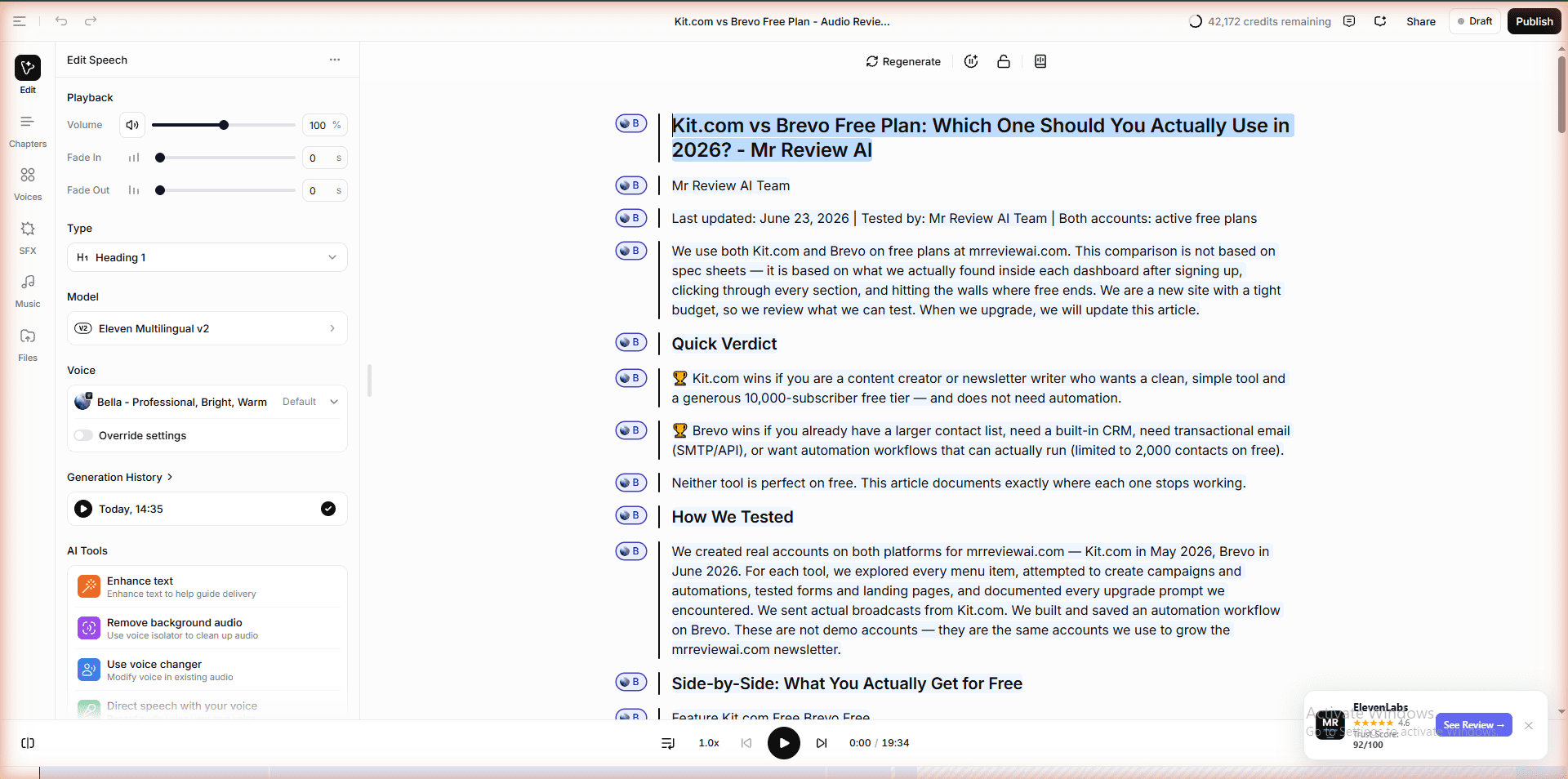
Task: Click the Quick Verdict heading text
Action: tap(724, 344)
